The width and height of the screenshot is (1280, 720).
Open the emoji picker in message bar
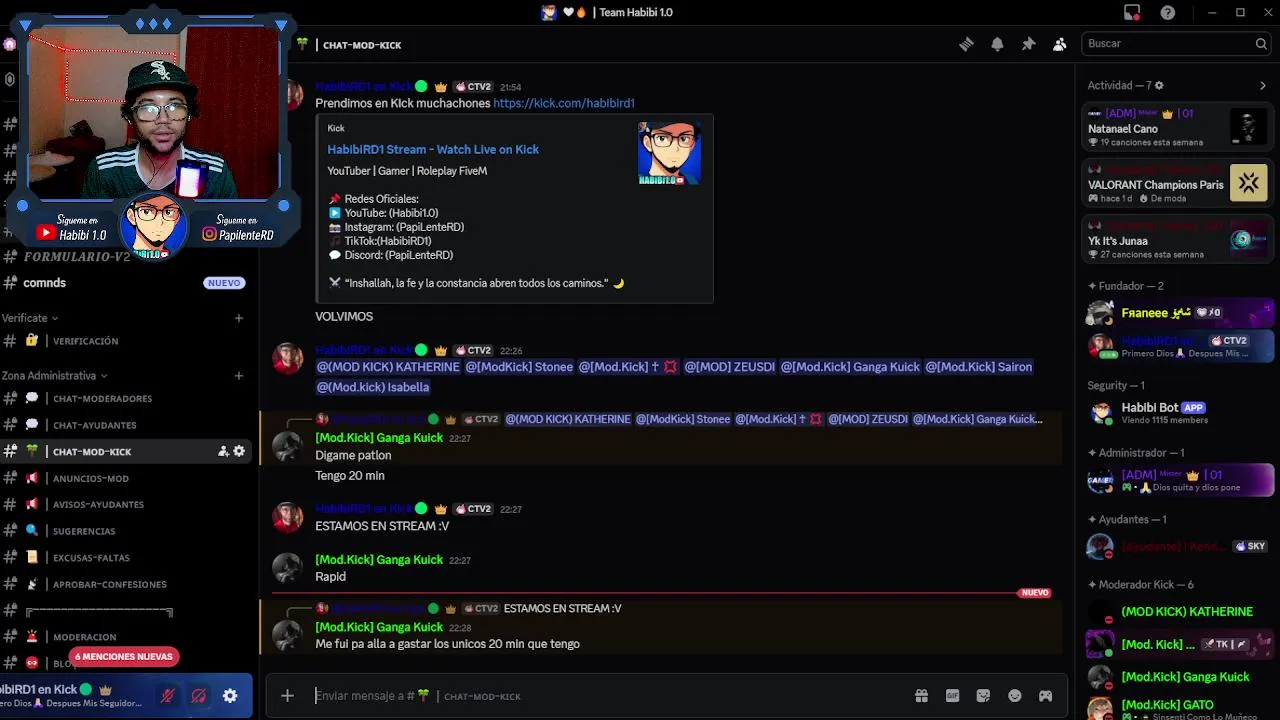1014,696
